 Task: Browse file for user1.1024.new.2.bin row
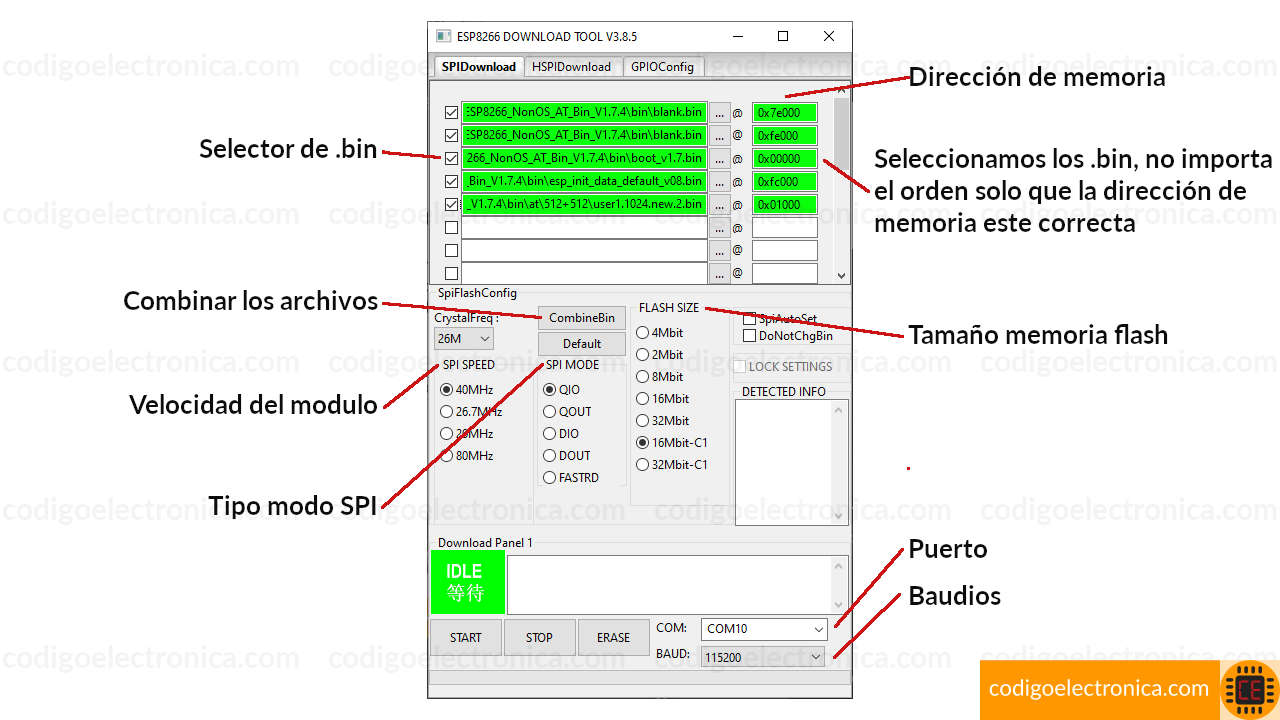point(720,204)
